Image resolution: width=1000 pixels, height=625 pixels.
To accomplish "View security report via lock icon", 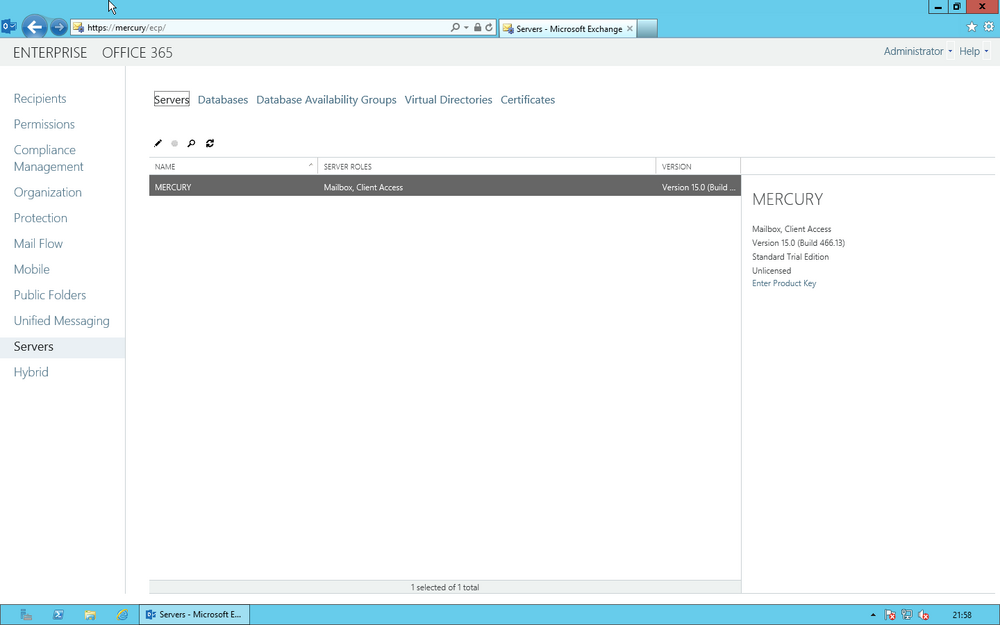I will pos(477,27).
